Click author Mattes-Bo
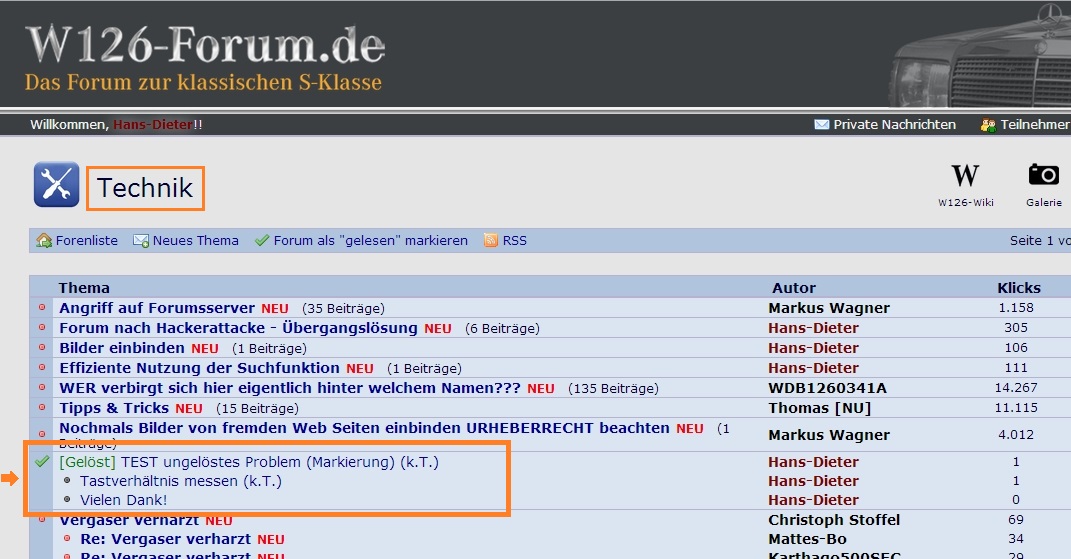 tap(807, 539)
